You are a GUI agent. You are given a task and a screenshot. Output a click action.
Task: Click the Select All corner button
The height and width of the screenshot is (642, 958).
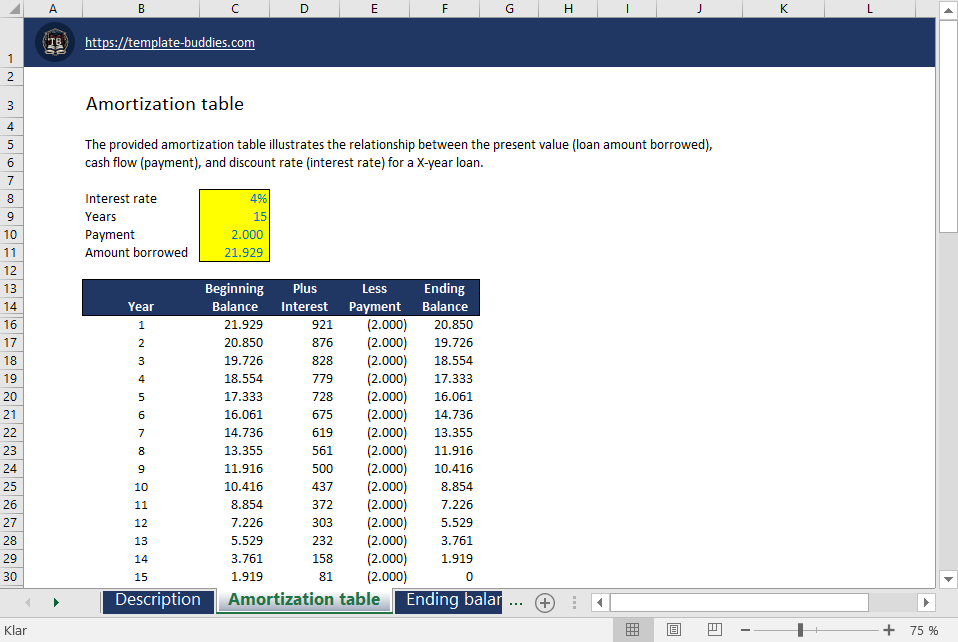point(11,9)
